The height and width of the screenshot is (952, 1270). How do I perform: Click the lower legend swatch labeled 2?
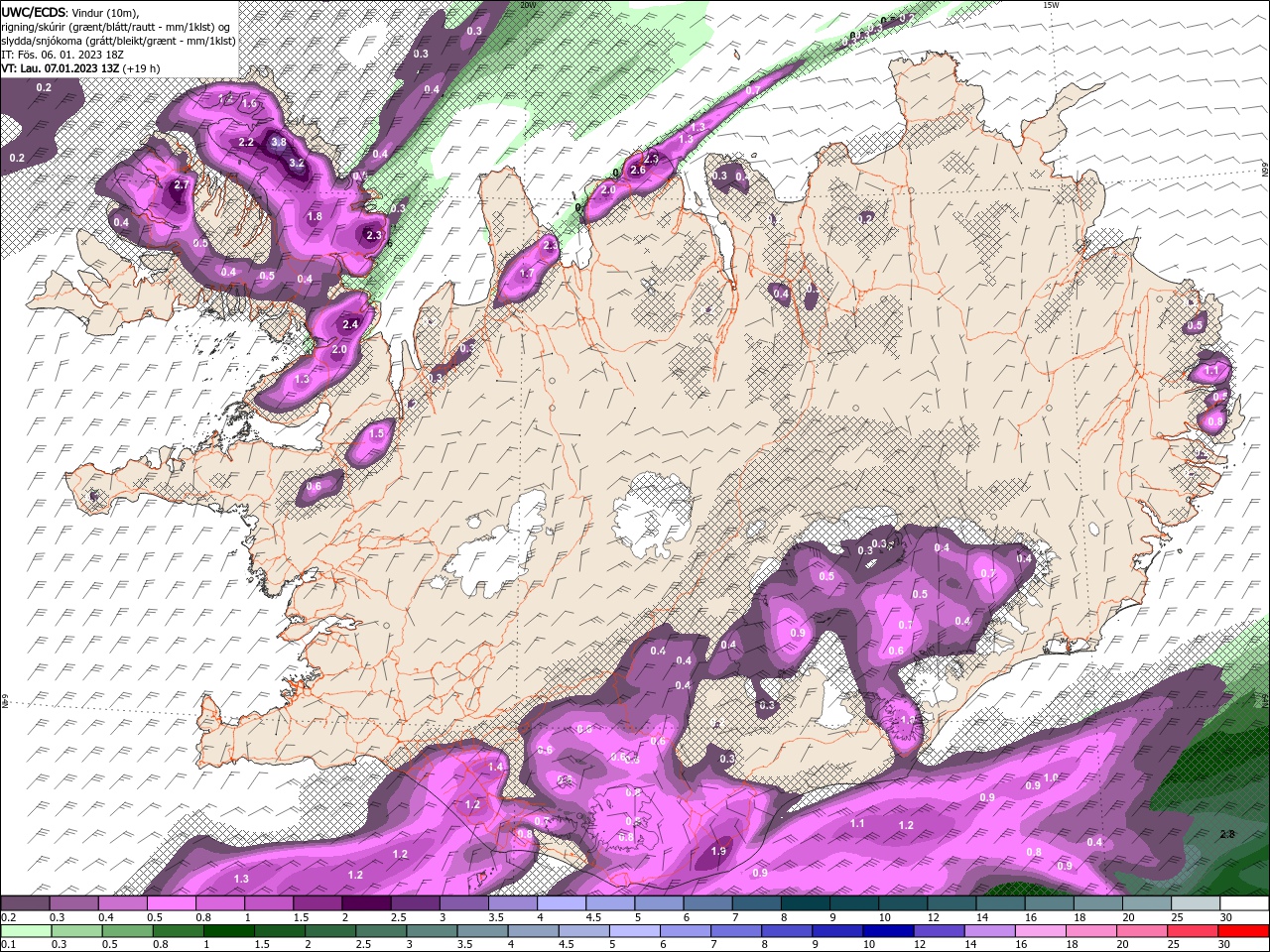(329, 931)
